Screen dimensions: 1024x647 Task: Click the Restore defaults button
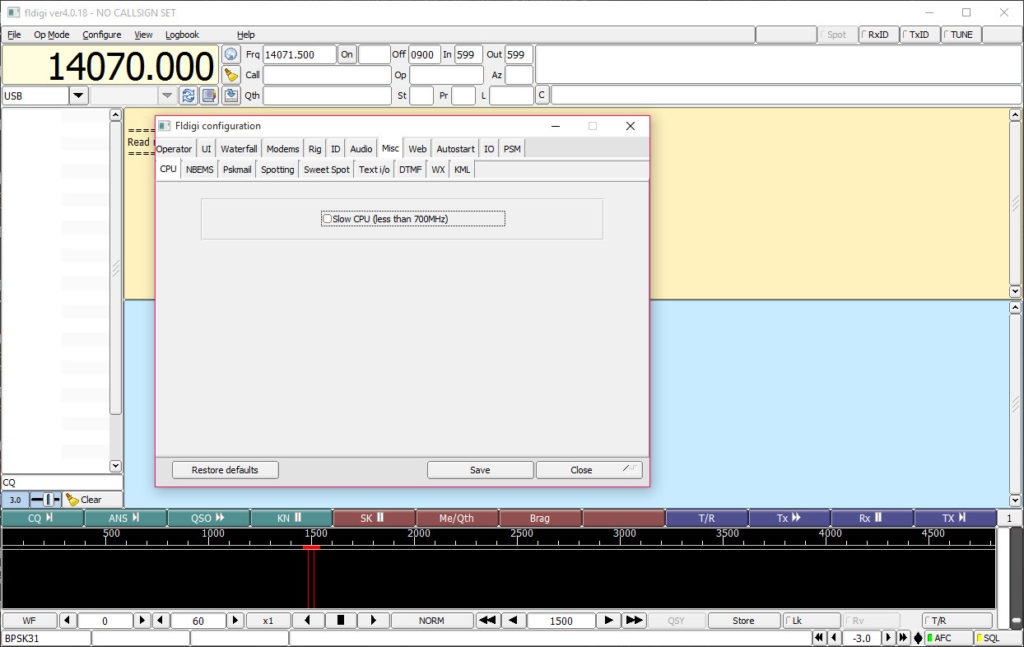click(225, 470)
